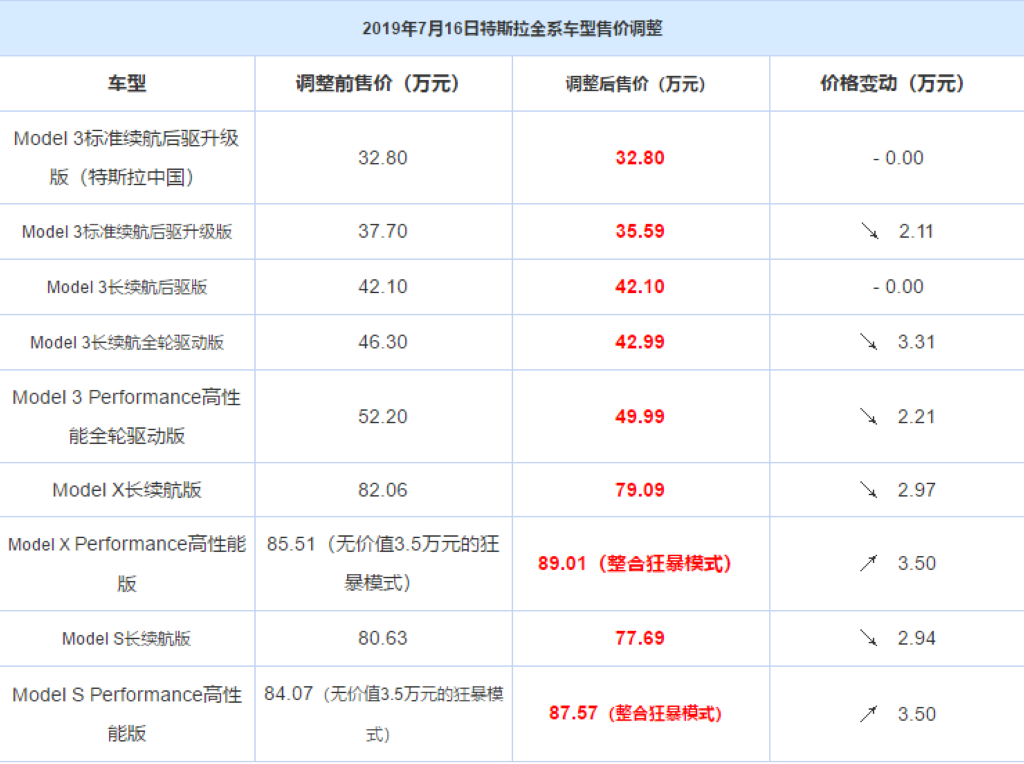This screenshot has height=764, width=1024.
Task: Click the red 42.10 adjusted price
Action: point(640,287)
